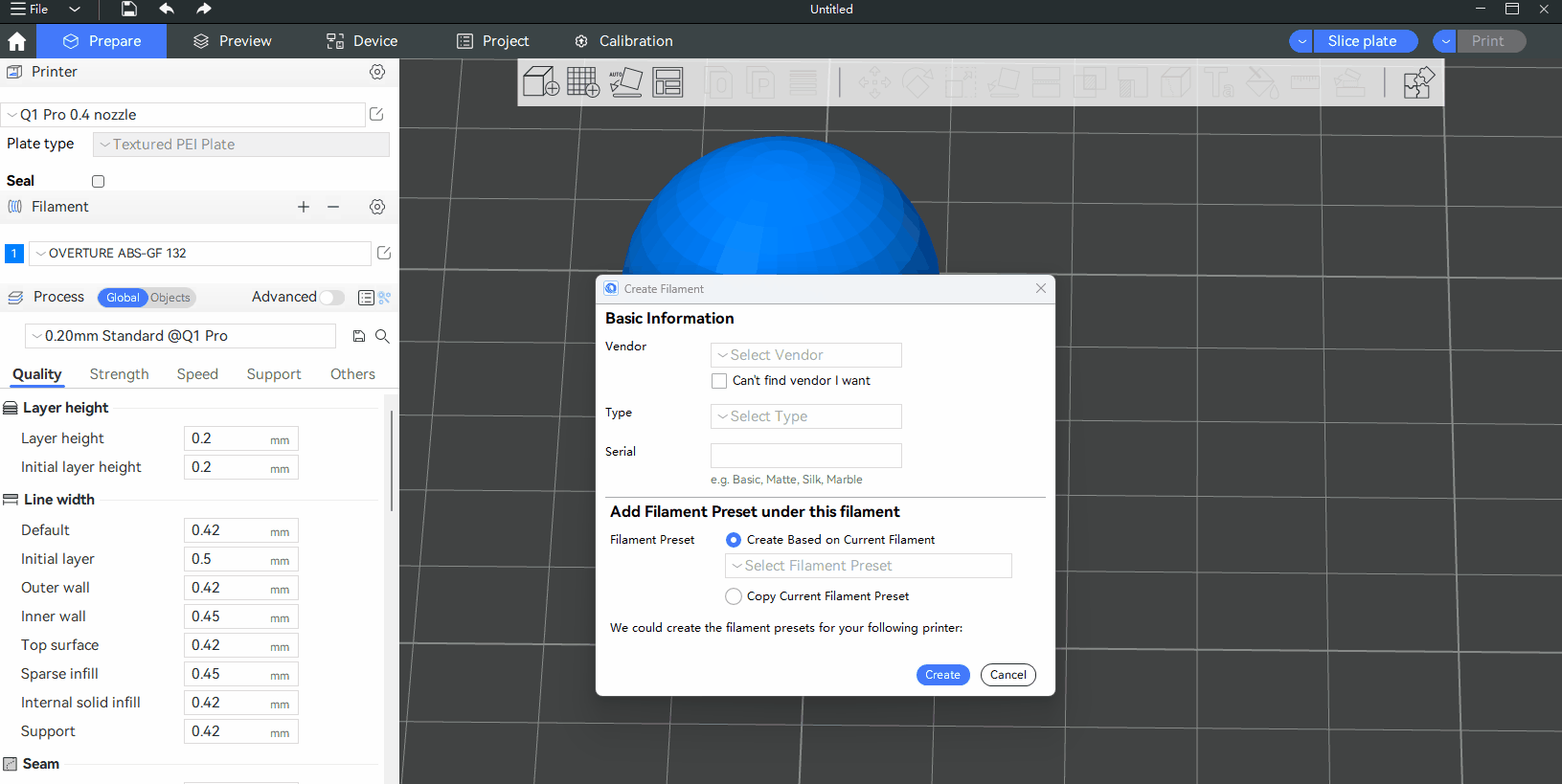Switch to the Preview tab

pyautogui.click(x=232, y=41)
